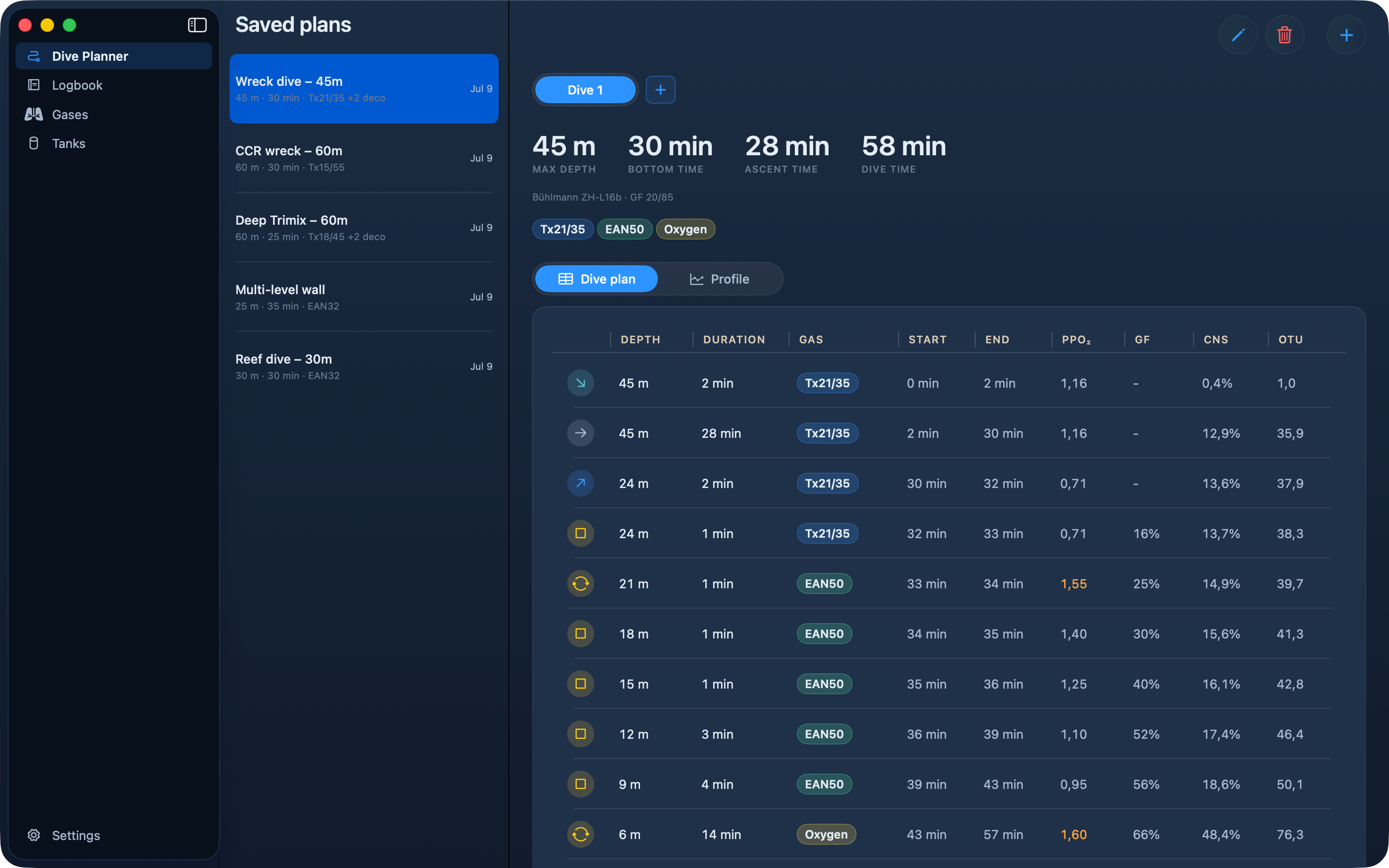Viewport: 1389px width, 868px height.
Task: Click stop icon in the 9 m row
Action: click(x=580, y=784)
